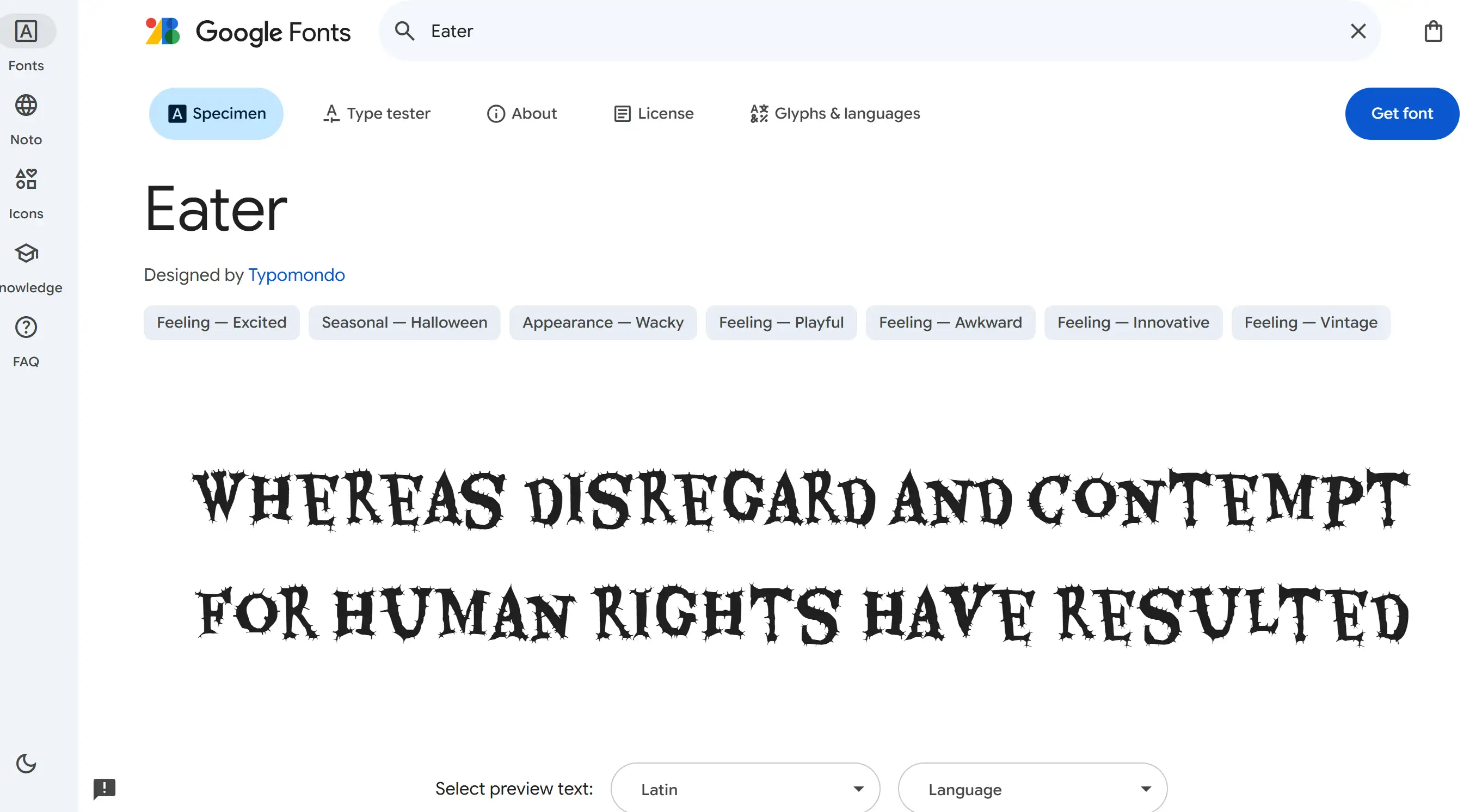Toggle dark mode moon icon
The height and width of the screenshot is (812, 1482).
[x=26, y=763]
